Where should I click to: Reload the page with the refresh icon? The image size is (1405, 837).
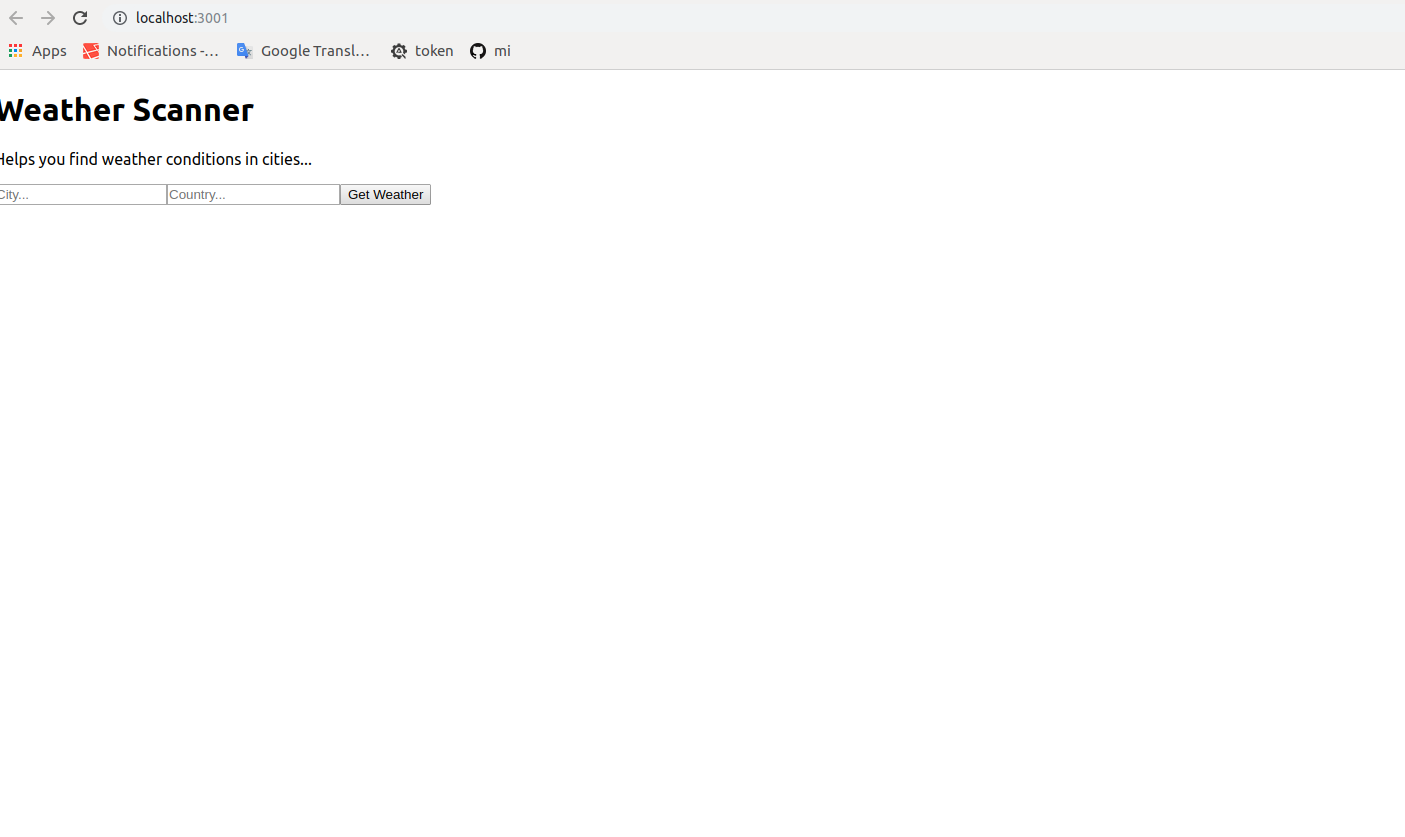80,18
